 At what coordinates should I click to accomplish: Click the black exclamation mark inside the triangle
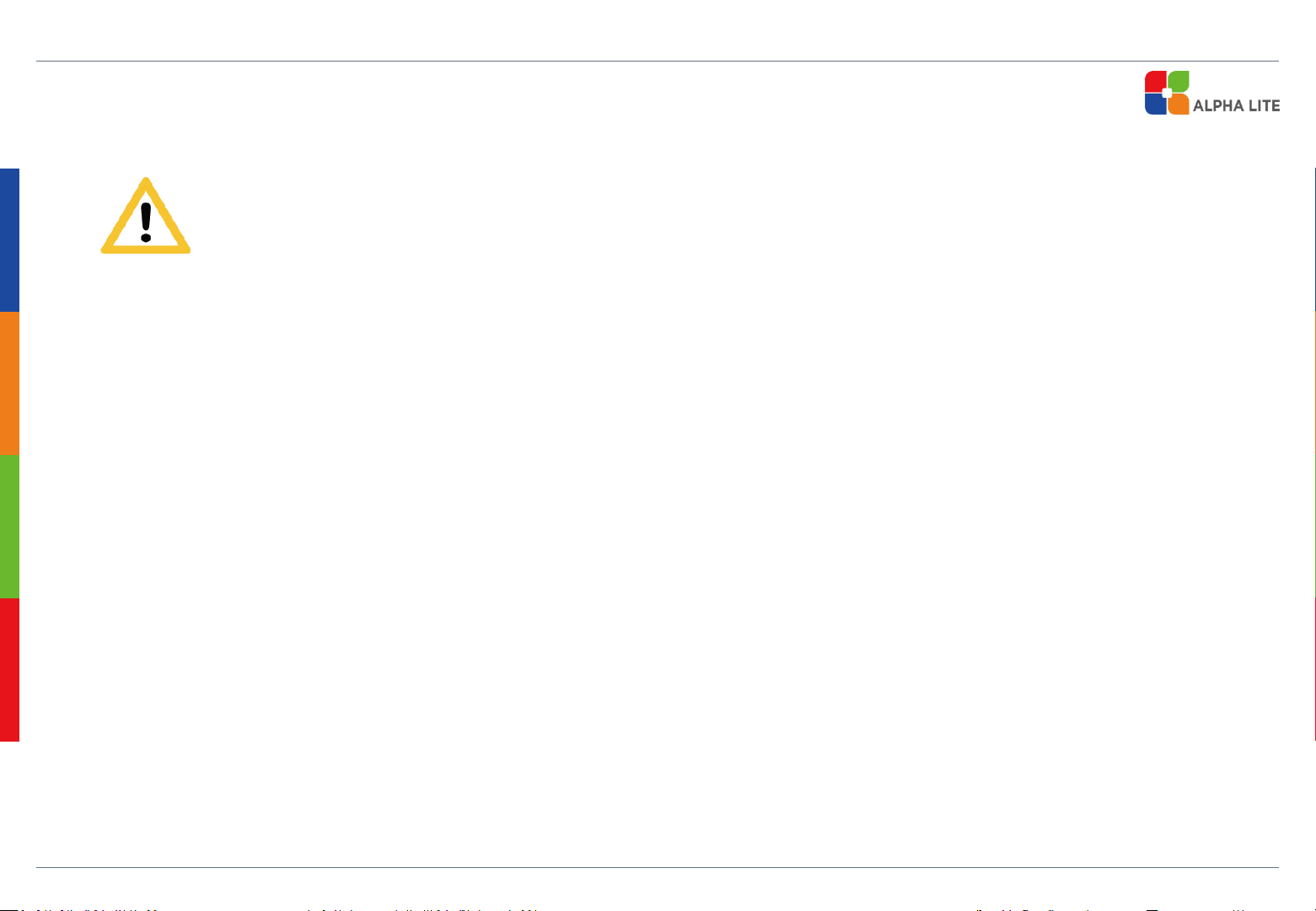pyautogui.click(x=146, y=222)
